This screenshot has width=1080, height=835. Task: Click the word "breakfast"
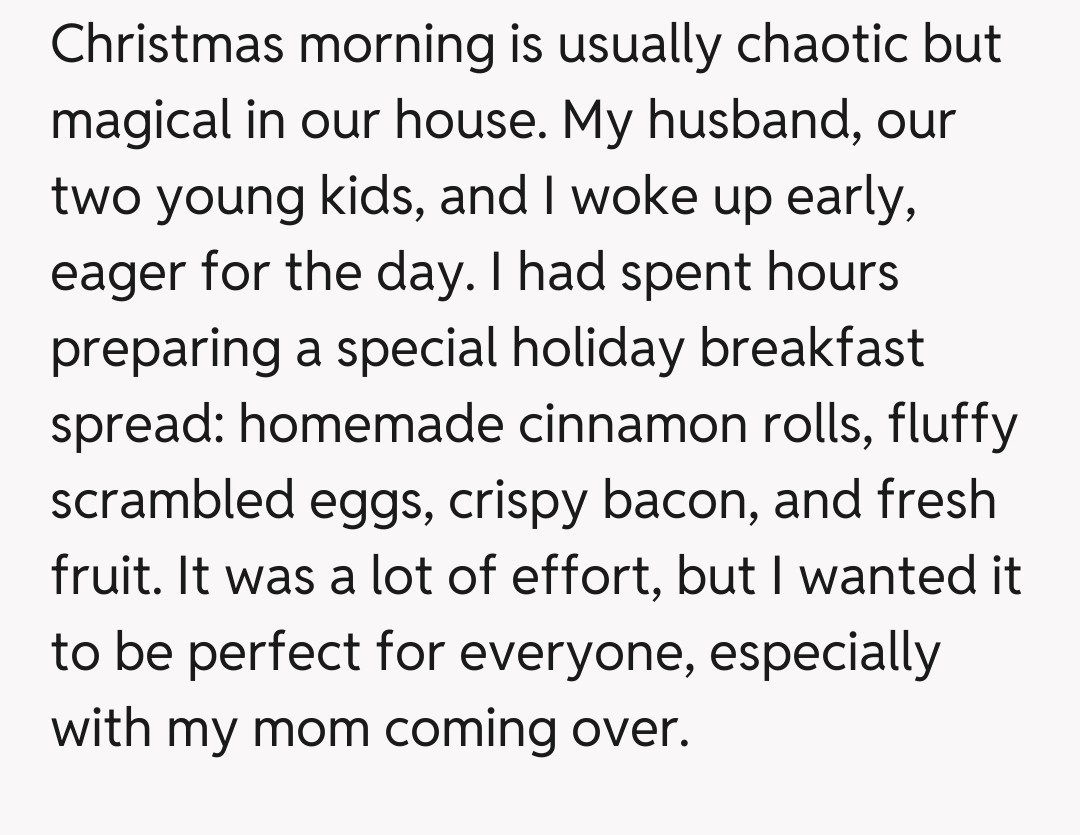pyautogui.click(x=811, y=349)
